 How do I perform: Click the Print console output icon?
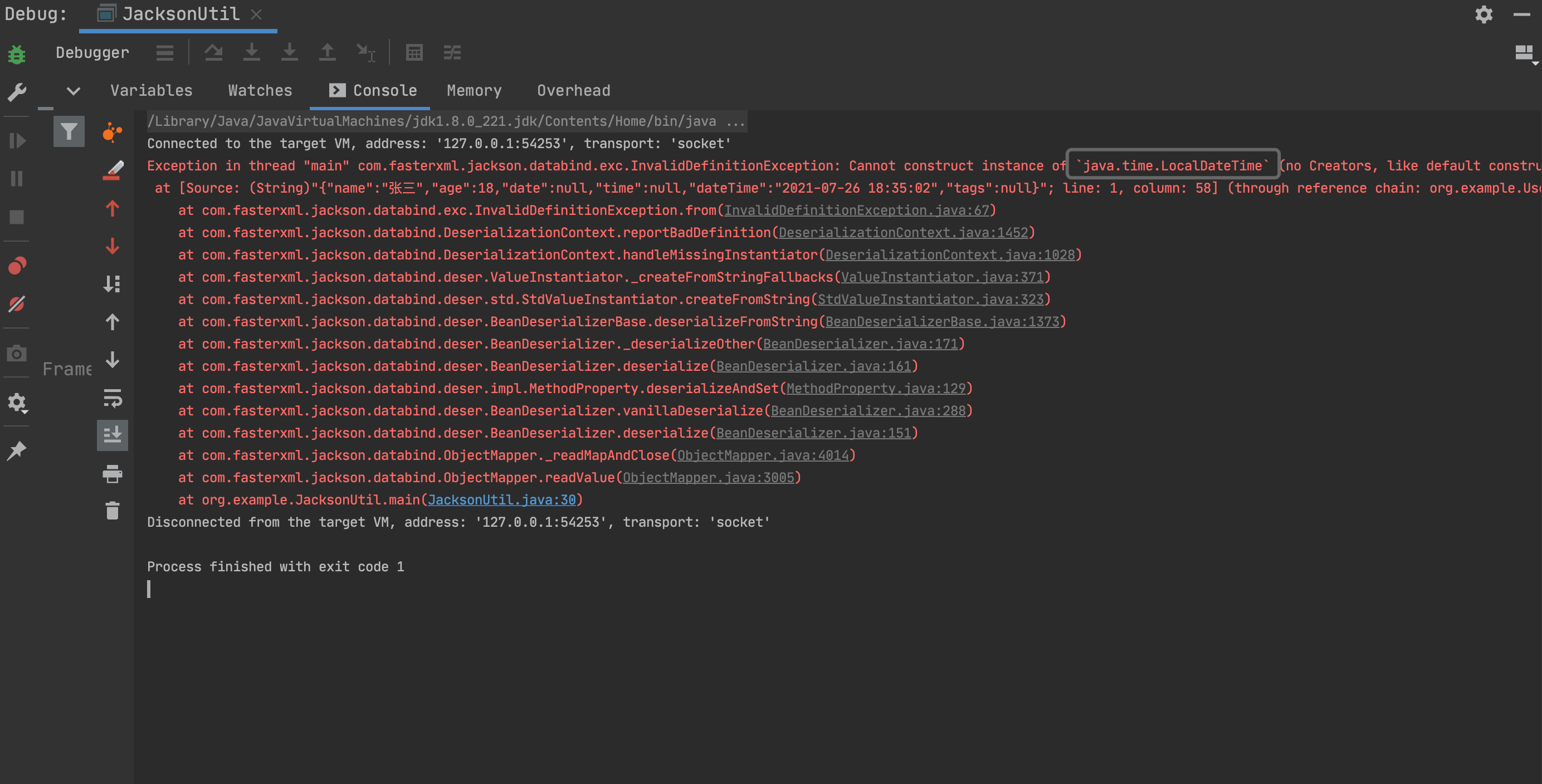[x=112, y=474]
